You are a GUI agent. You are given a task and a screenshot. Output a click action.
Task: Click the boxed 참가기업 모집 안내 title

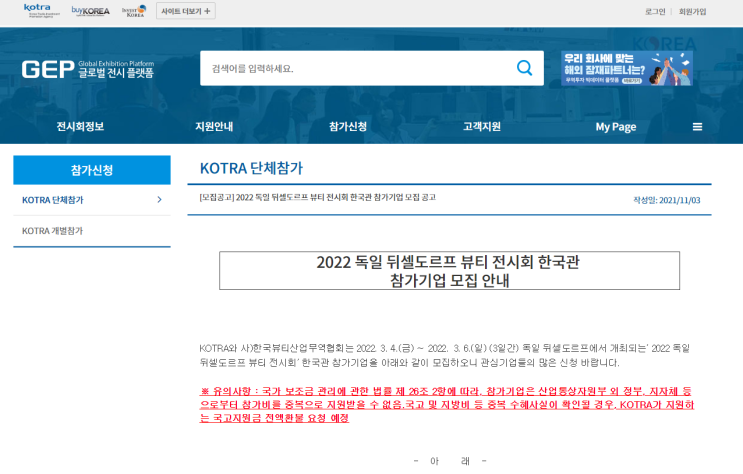pyautogui.click(x=449, y=271)
